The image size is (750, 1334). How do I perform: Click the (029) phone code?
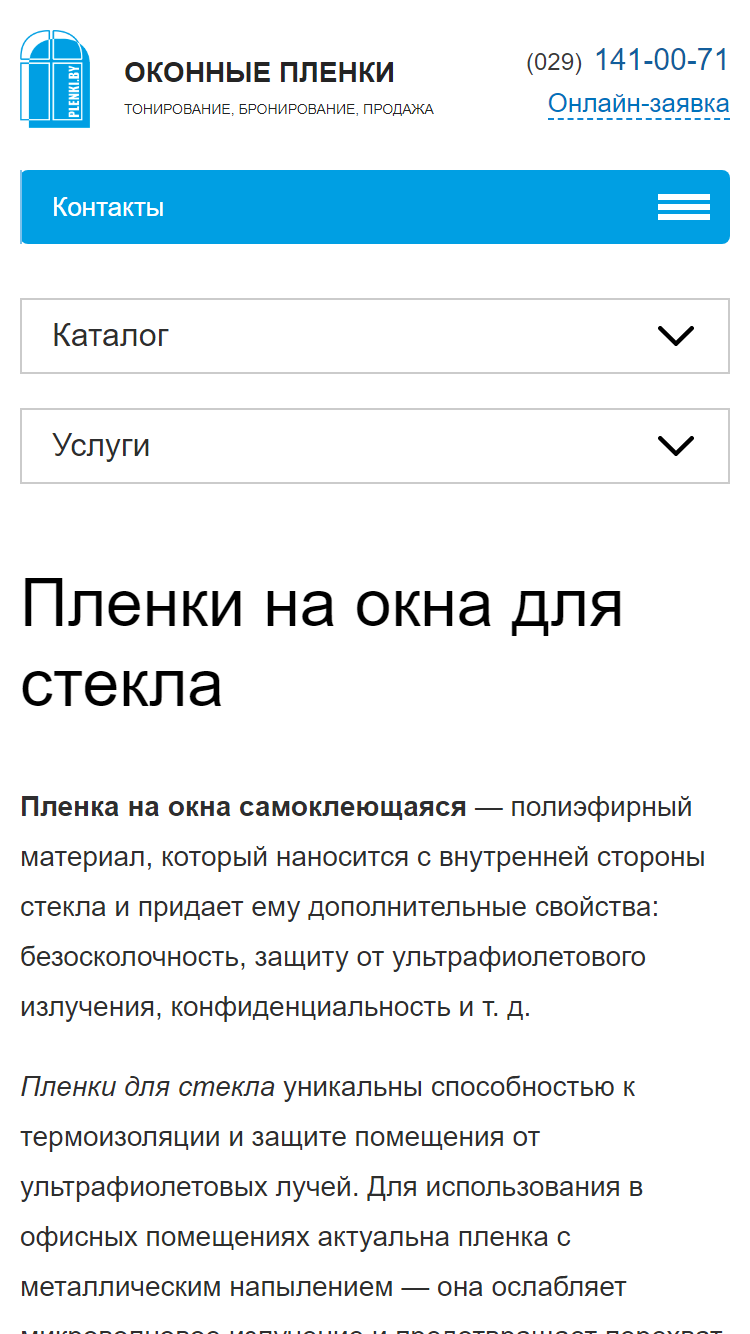click(554, 62)
